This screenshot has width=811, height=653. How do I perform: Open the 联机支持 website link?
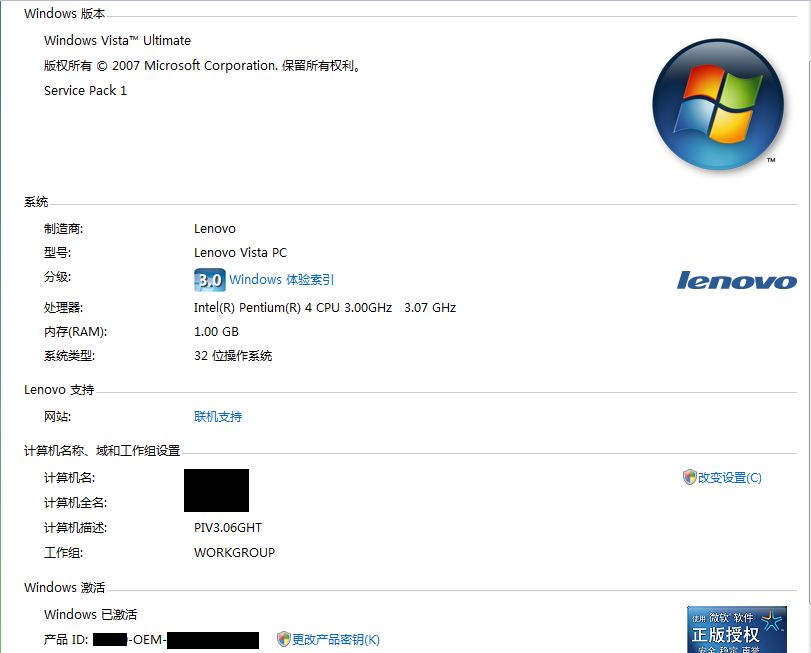(218, 417)
